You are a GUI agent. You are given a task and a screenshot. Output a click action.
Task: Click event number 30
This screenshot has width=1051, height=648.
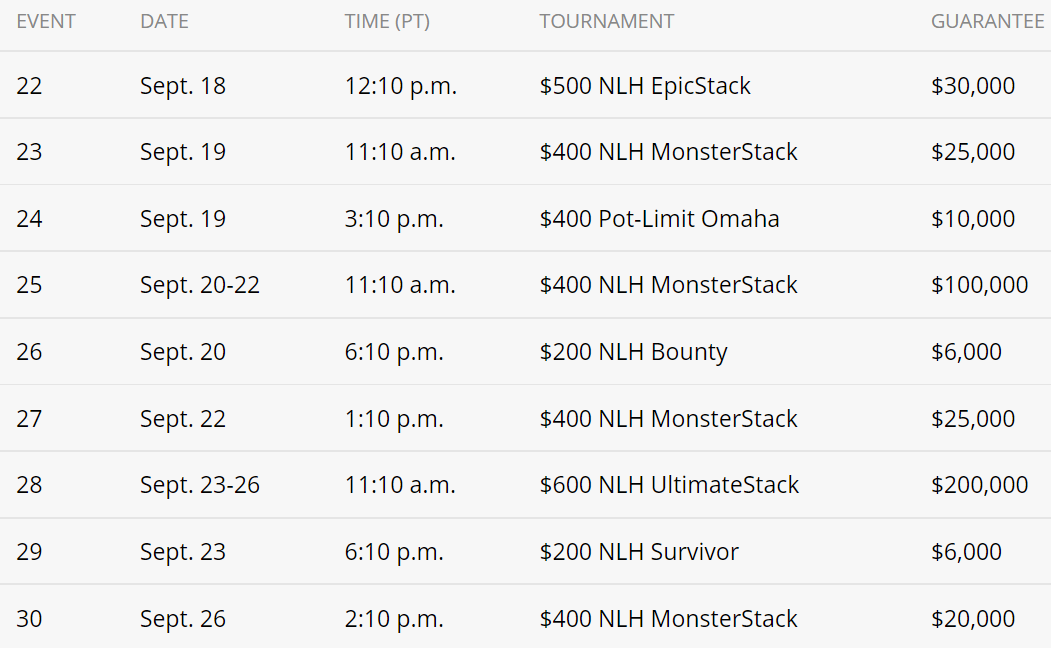tap(29, 619)
